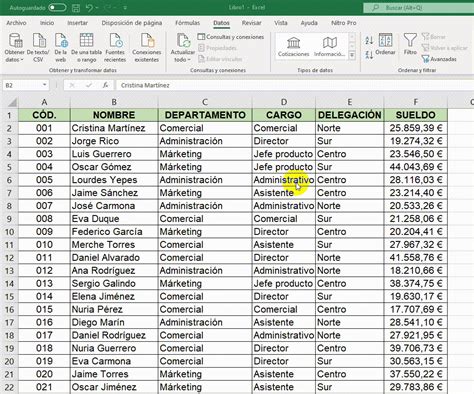Click the Buscar search box
This screenshot has height=394, width=474.
coord(418,8)
